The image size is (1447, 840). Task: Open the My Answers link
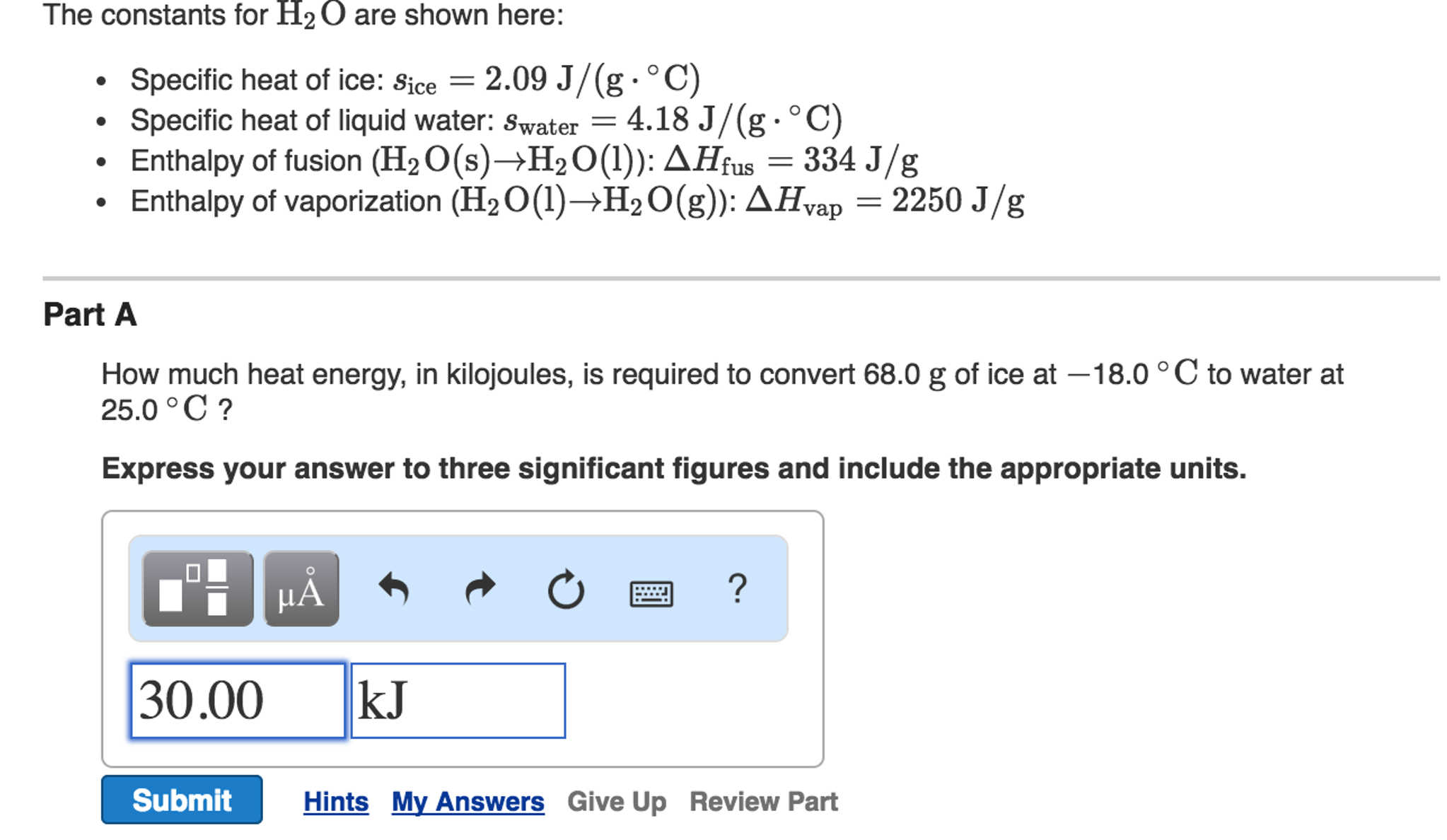click(x=467, y=800)
